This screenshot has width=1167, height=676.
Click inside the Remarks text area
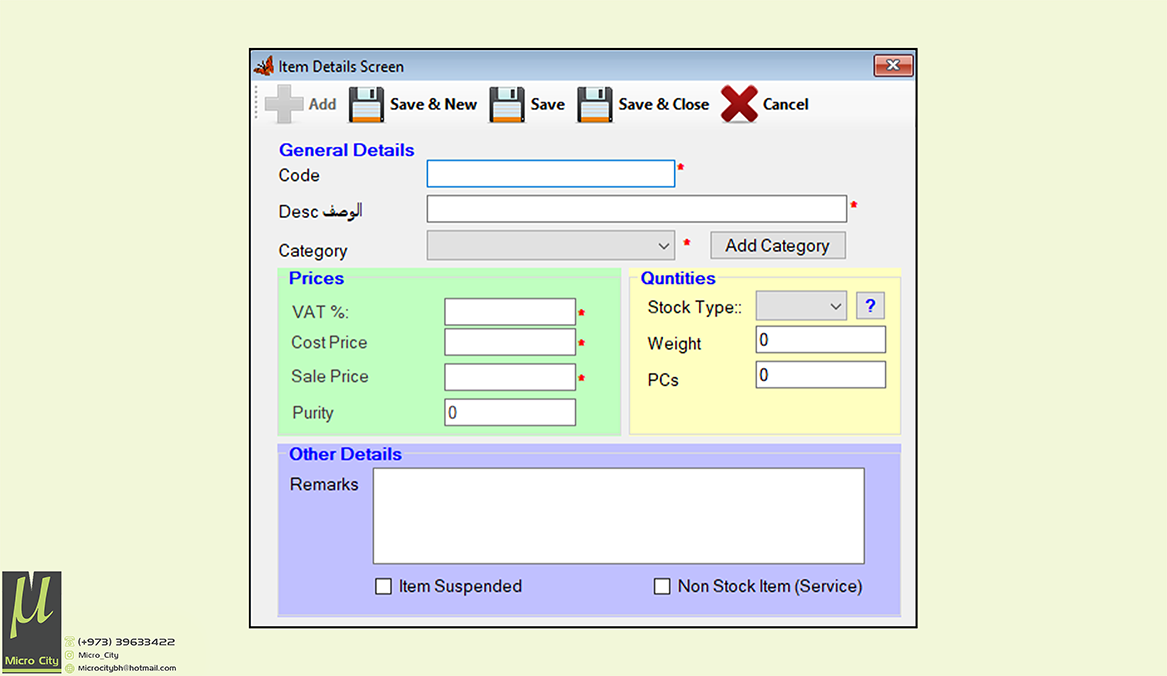pos(618,516)
